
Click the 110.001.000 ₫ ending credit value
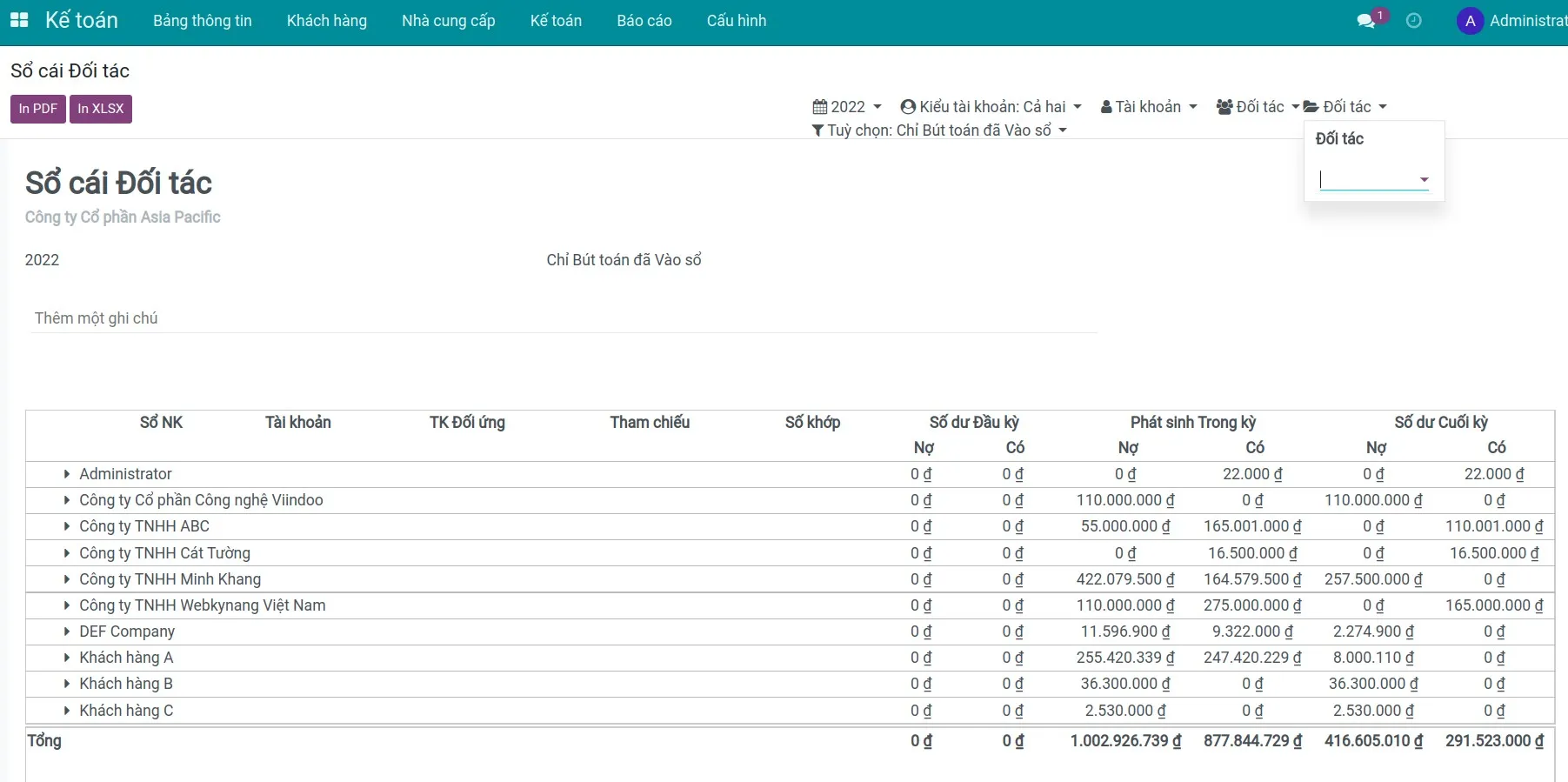tap(1494, 526)
